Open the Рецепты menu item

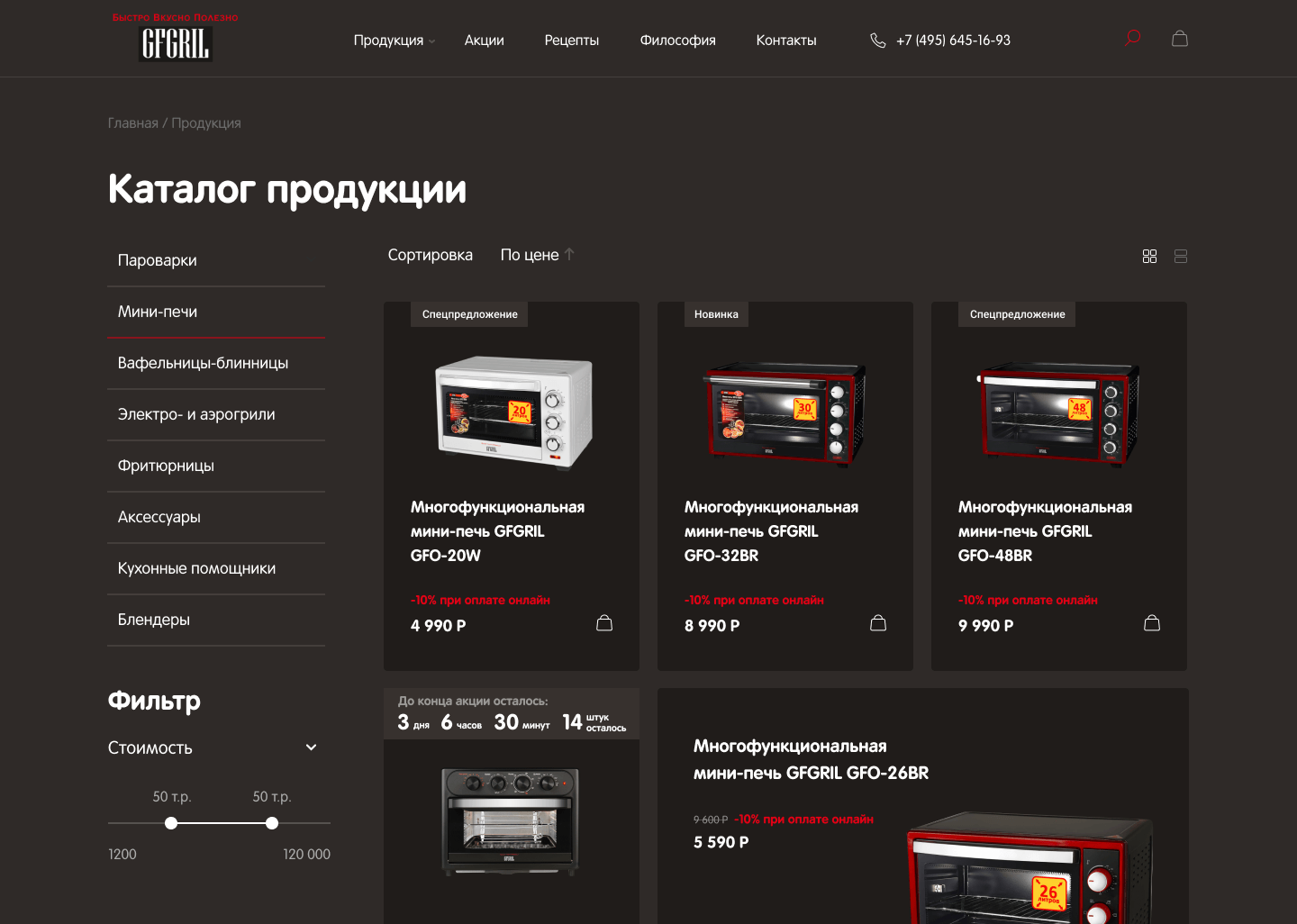[572, 41]
